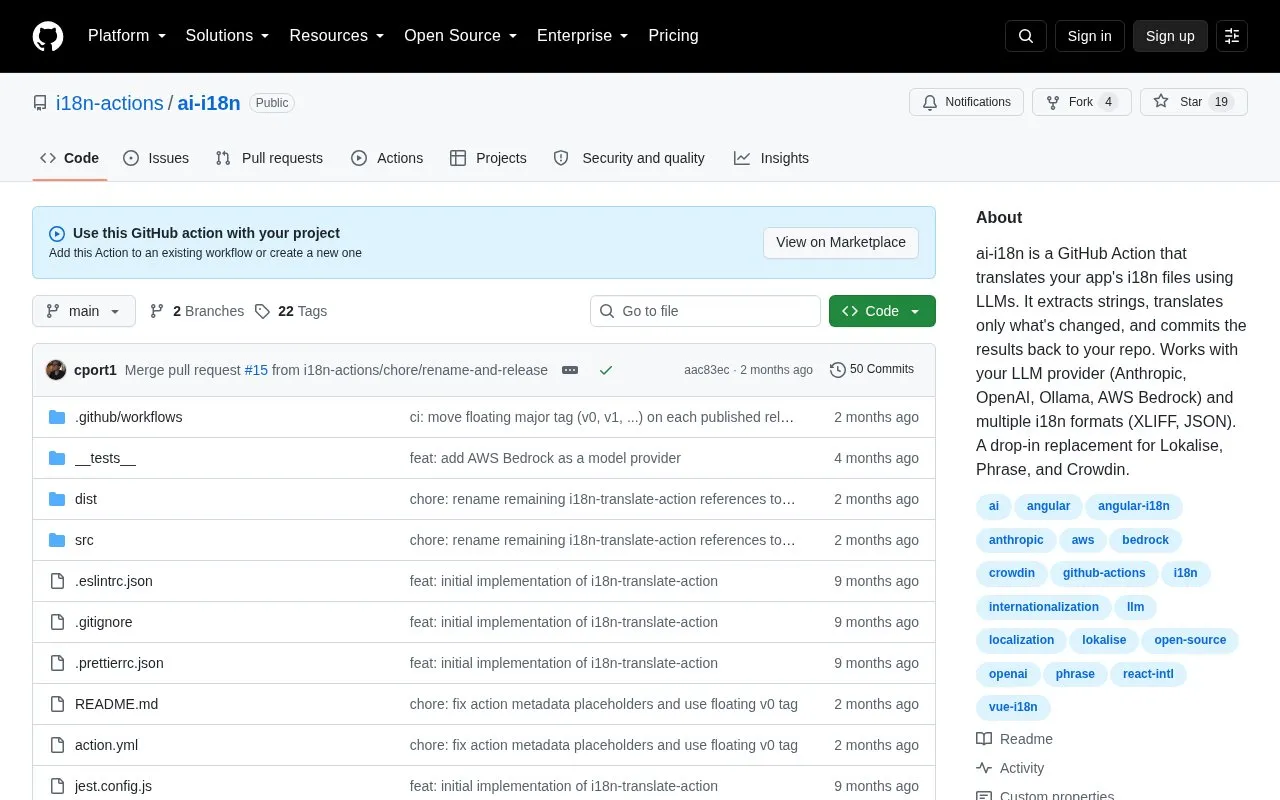Click the Activity pulse icon
The height and width of the screenshot is (800, 1280).
tap(984, 768)
